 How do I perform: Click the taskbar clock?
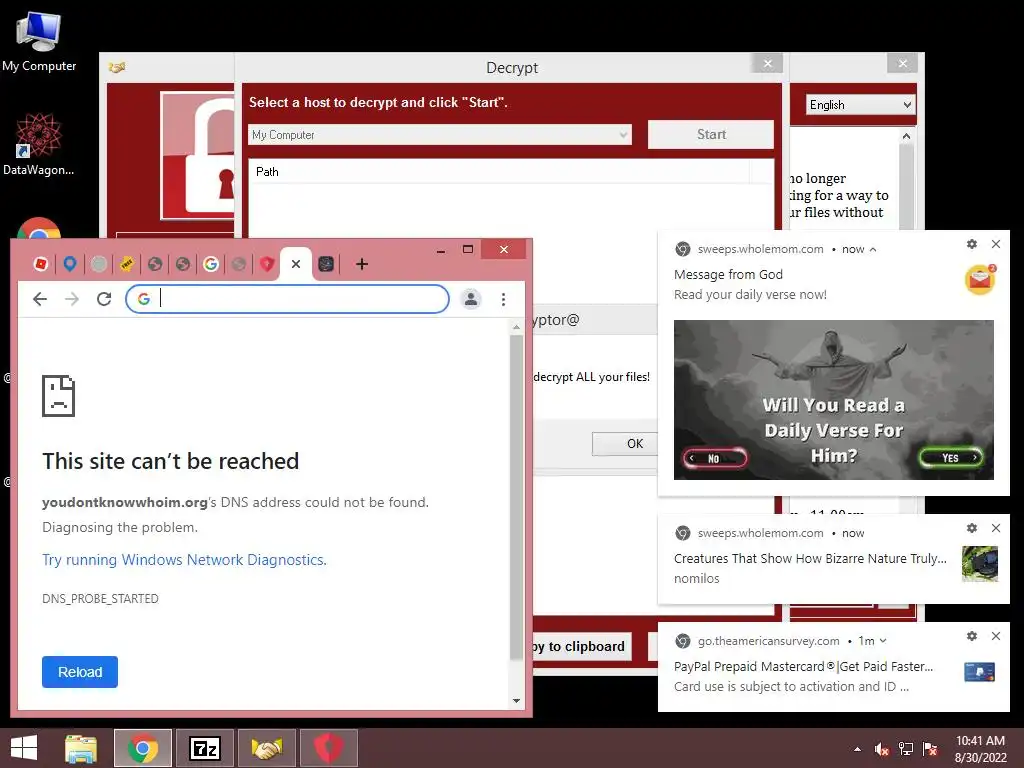click(980, 749)
